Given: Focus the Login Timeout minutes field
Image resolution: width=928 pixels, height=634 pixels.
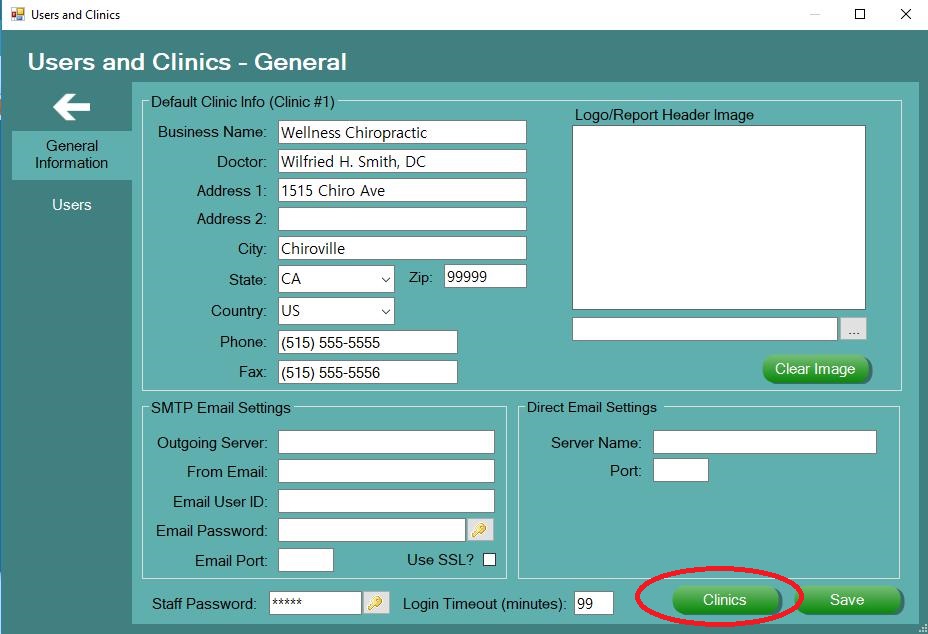Looking at the screenshot, I should 593,602.
